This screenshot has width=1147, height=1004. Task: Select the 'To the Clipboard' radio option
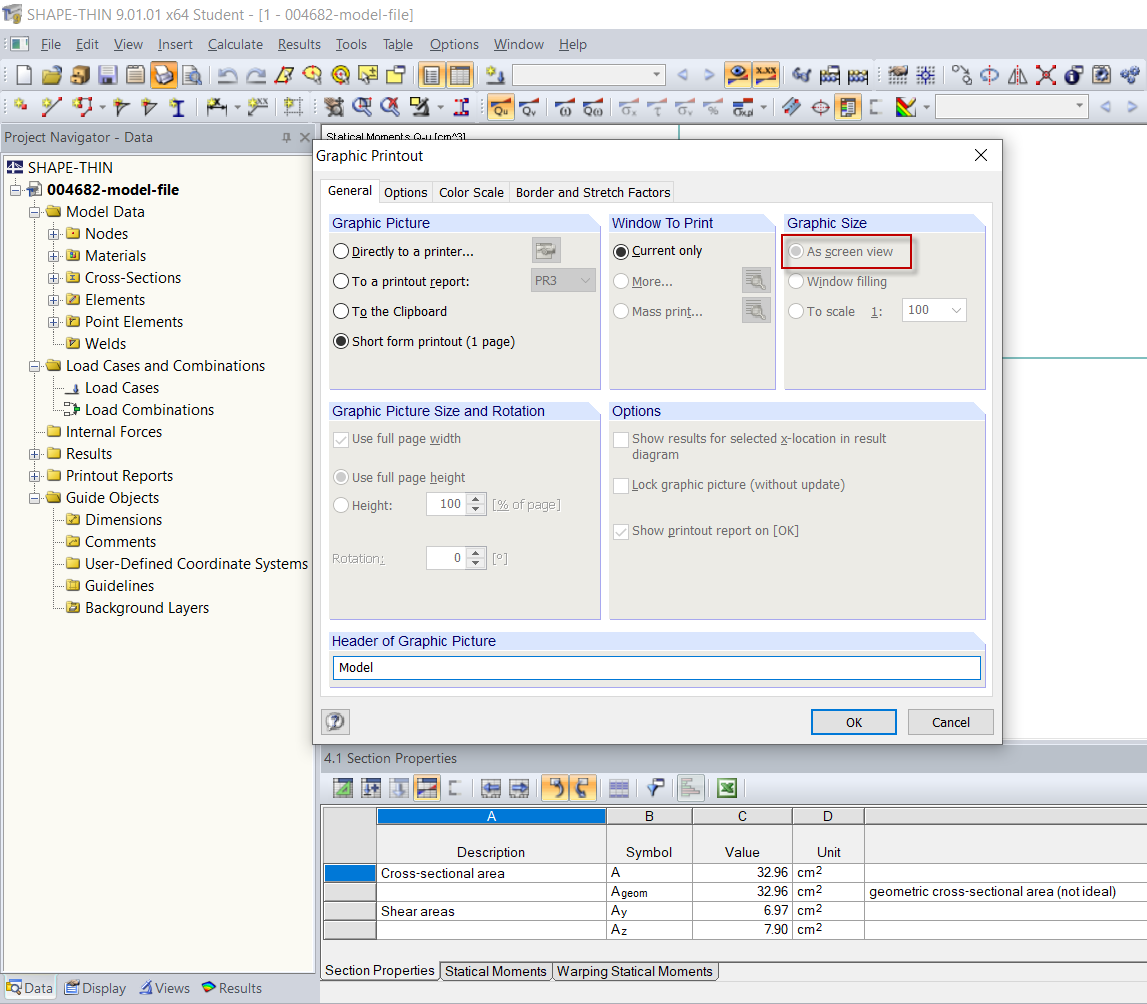click(x=342, y=312)
